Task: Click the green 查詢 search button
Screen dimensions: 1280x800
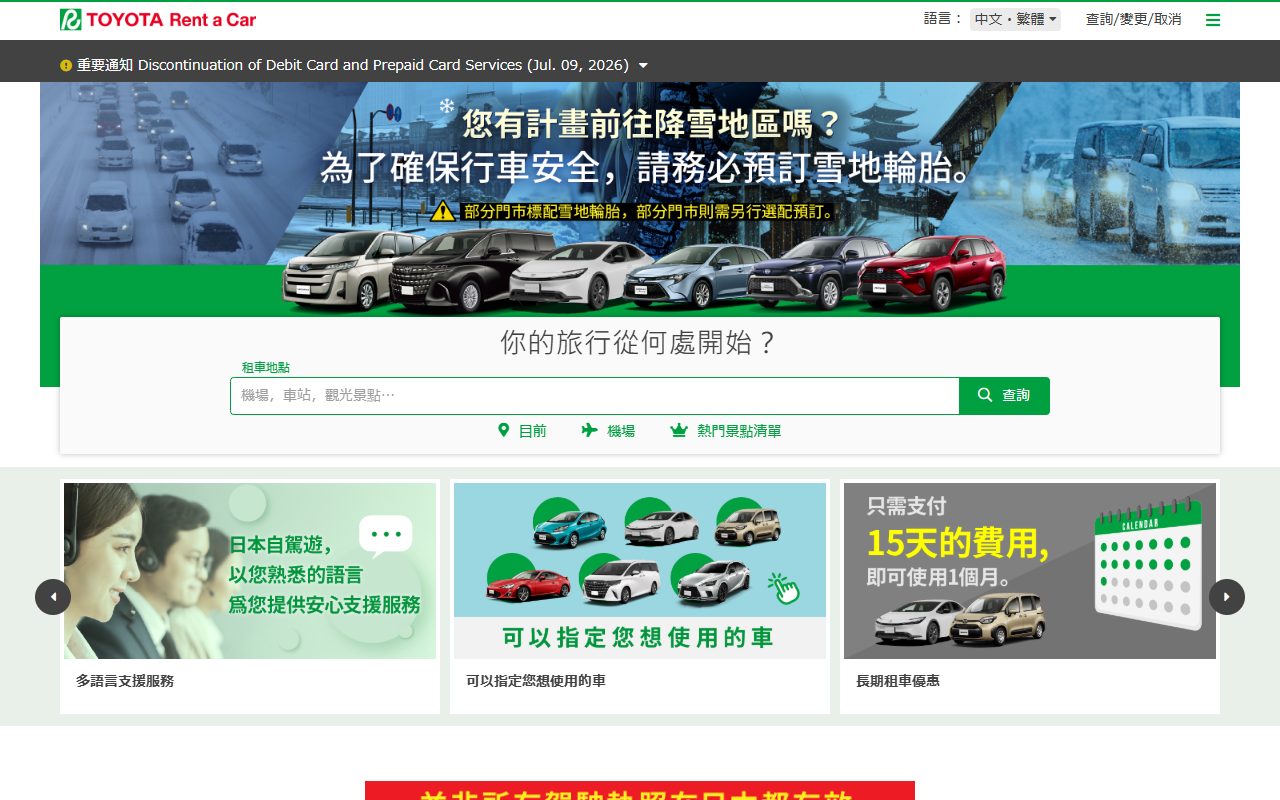Action: 1004,396
